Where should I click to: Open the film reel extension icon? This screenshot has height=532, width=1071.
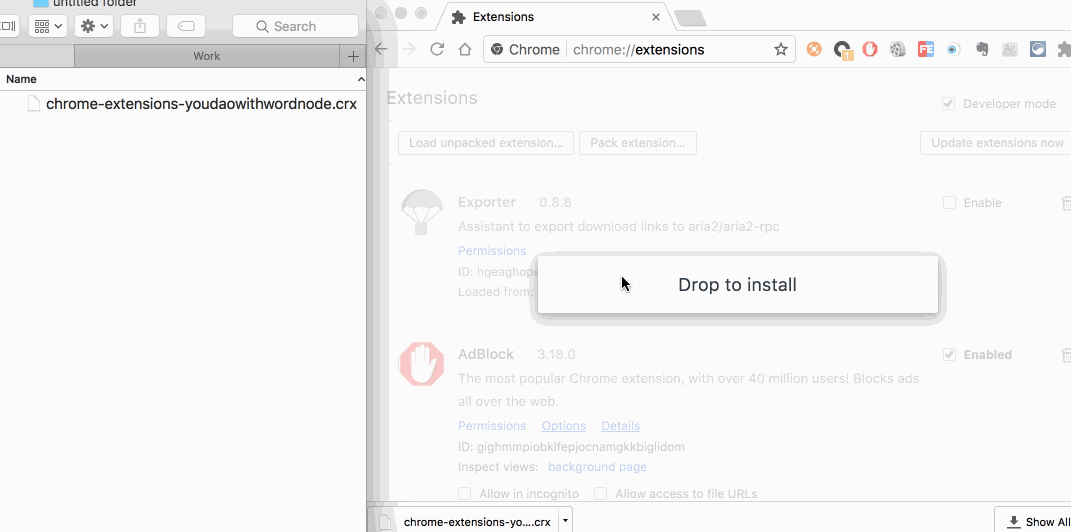(x=898, y=49)
